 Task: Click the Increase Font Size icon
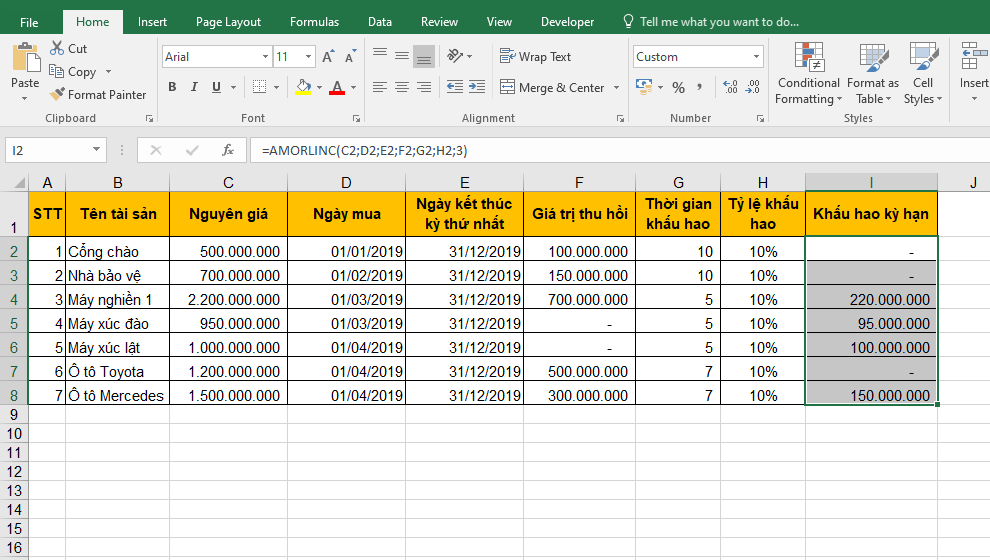[328, 57]
